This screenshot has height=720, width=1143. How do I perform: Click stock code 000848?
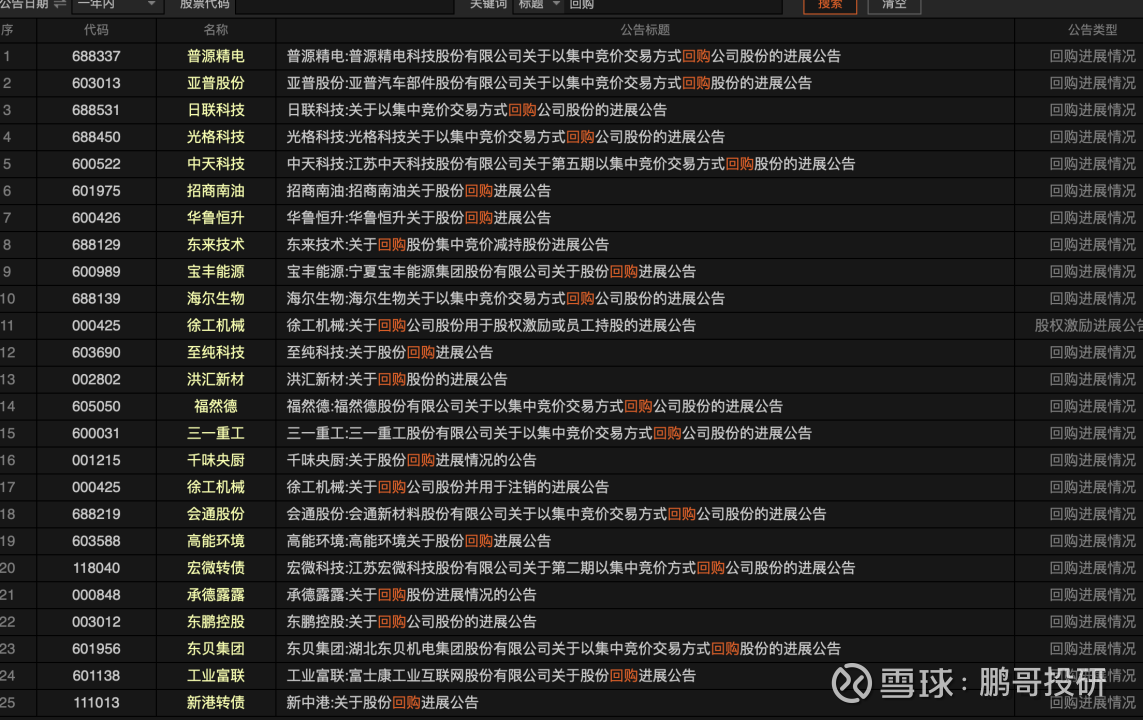click(96, 595)
